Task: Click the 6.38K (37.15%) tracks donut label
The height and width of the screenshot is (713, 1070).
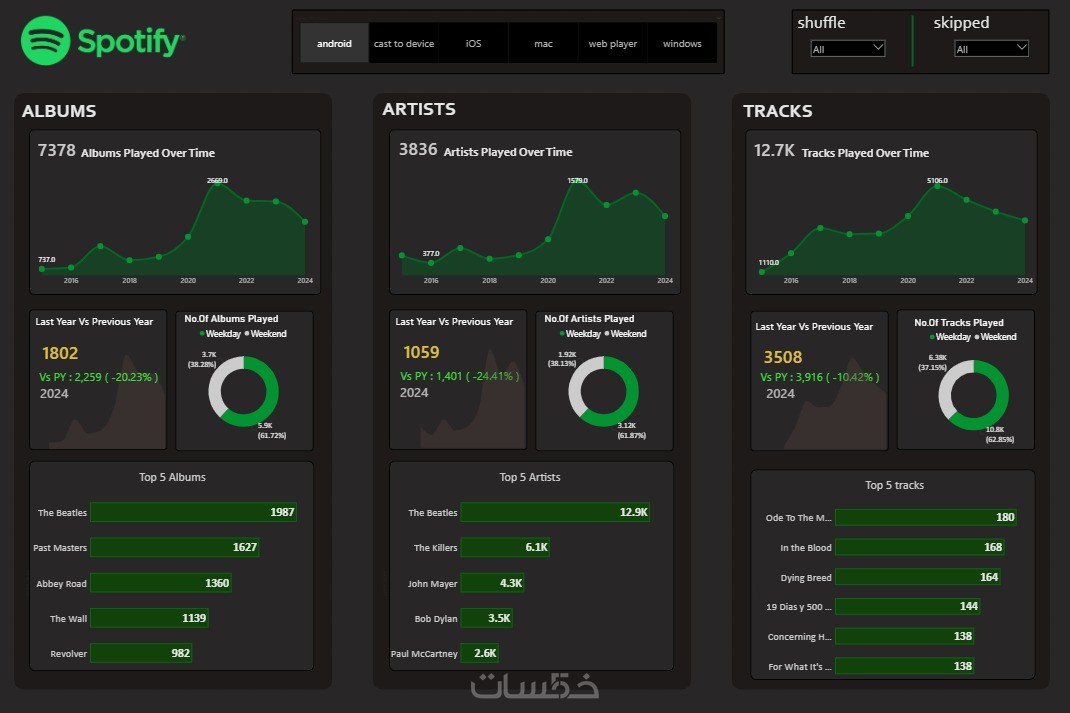Action: (x=933, y=362)
